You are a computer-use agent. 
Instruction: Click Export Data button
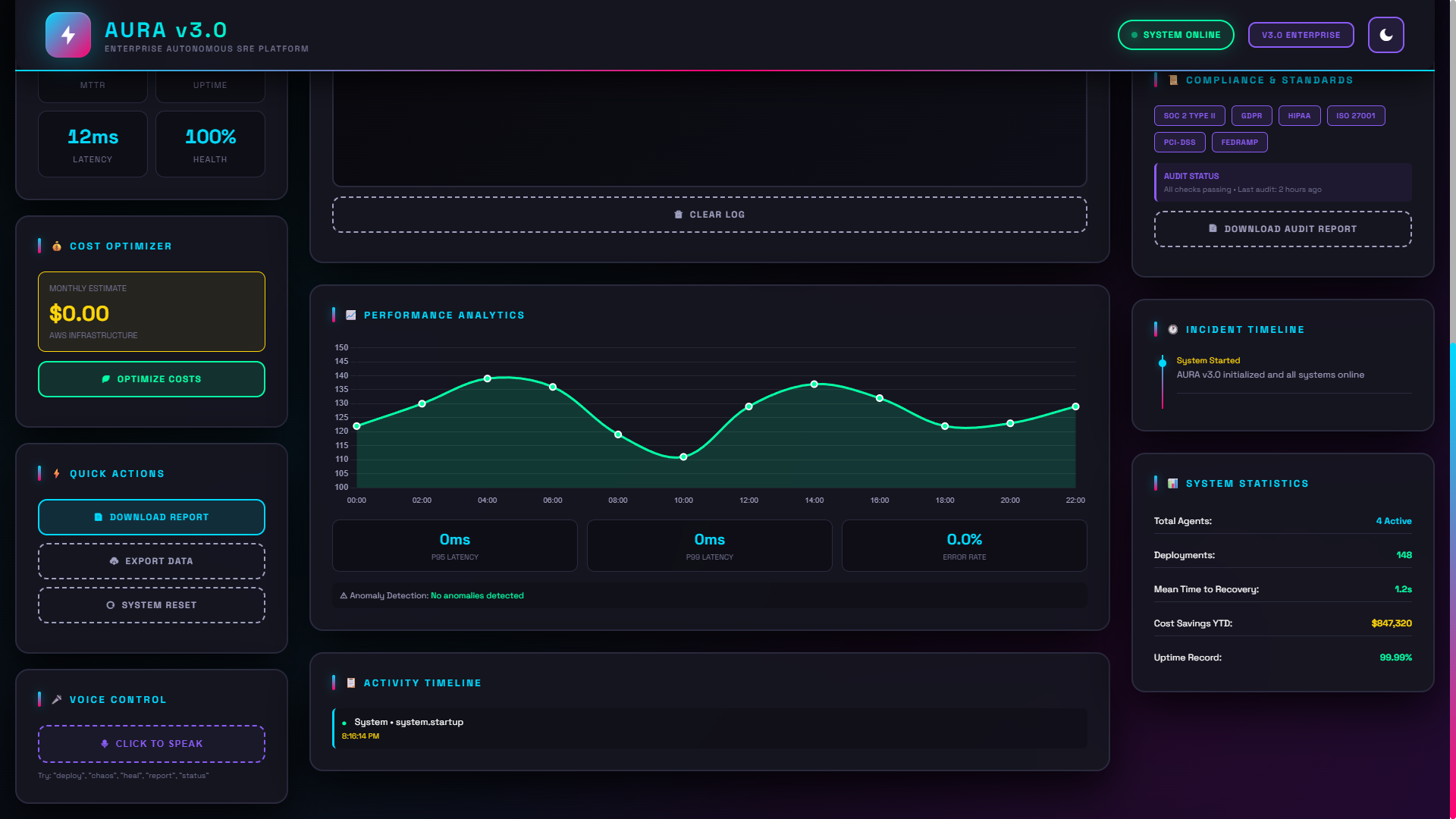click(152, 561)
